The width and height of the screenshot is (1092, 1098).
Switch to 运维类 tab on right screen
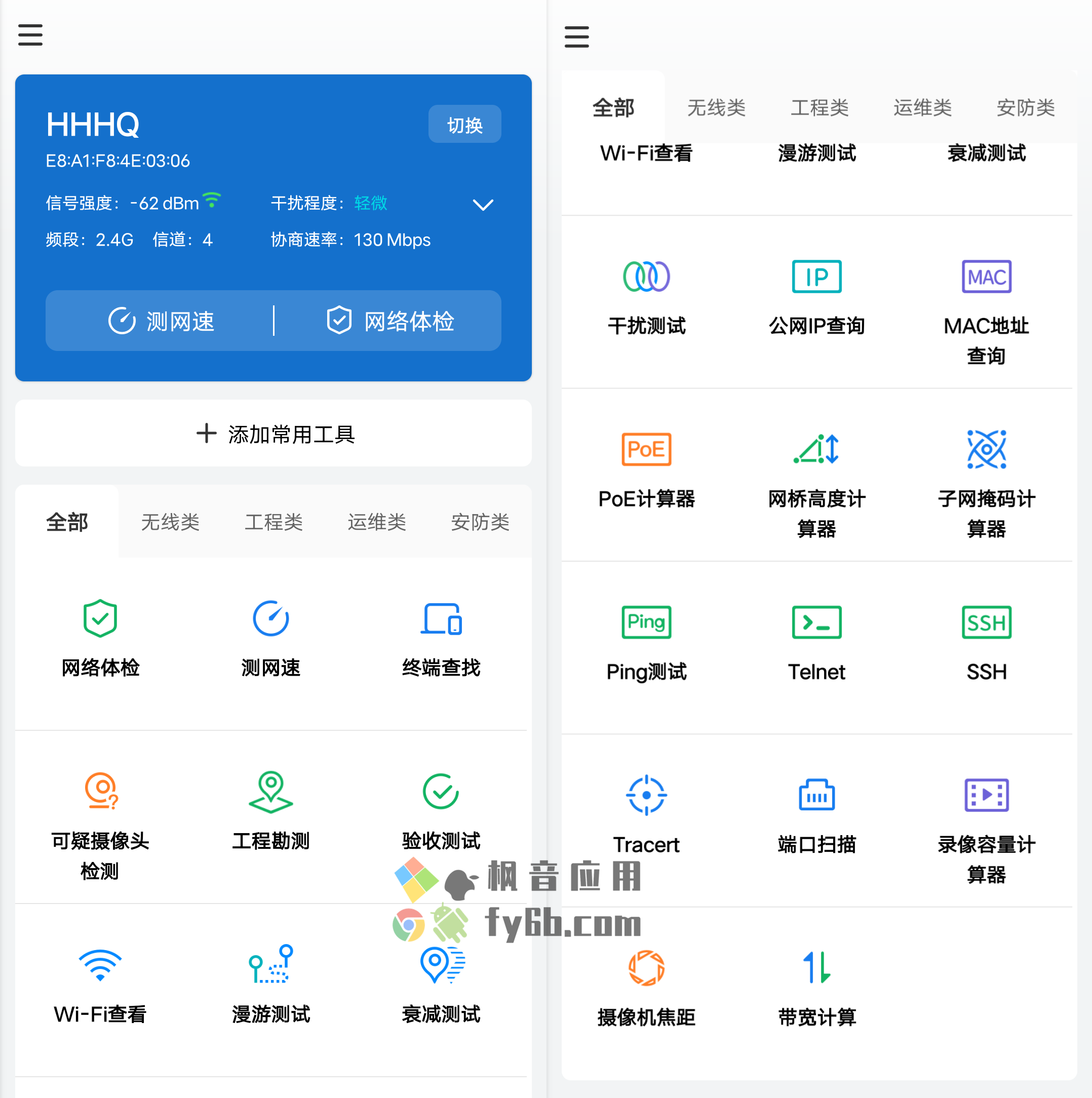923,107
